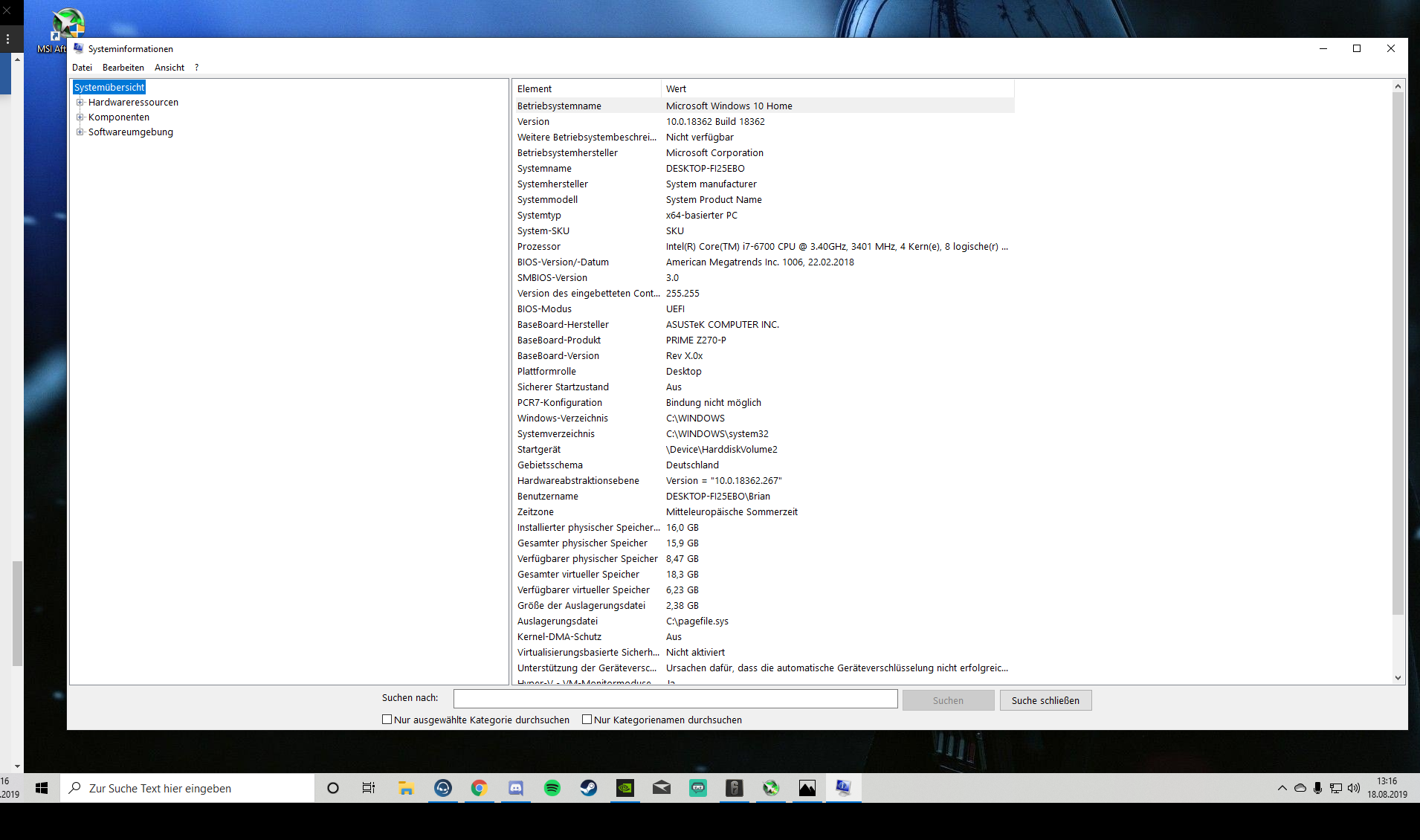Open the ? help menu

[196, 68]
